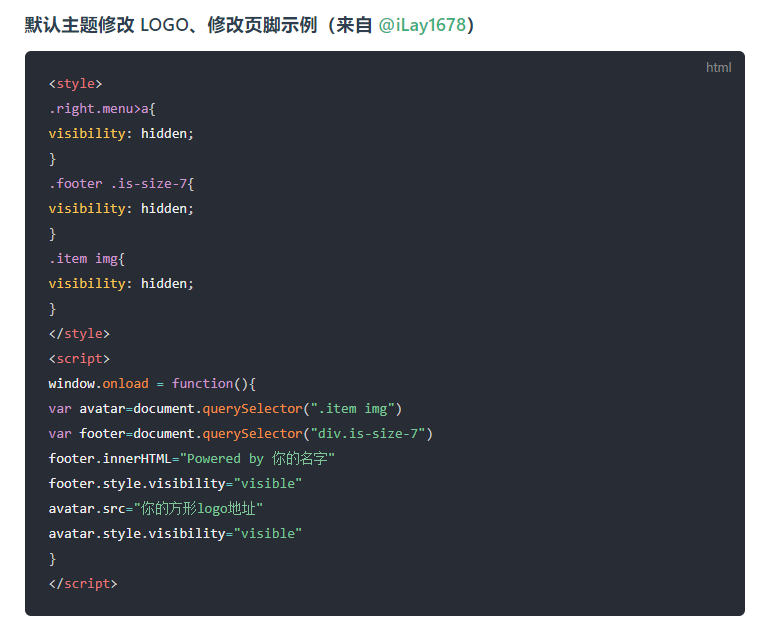Image resolution: width=758 pixels, height=634 pixels.
Task: Open the @iLay1678 author link
Action: click(x=422, y=25)
